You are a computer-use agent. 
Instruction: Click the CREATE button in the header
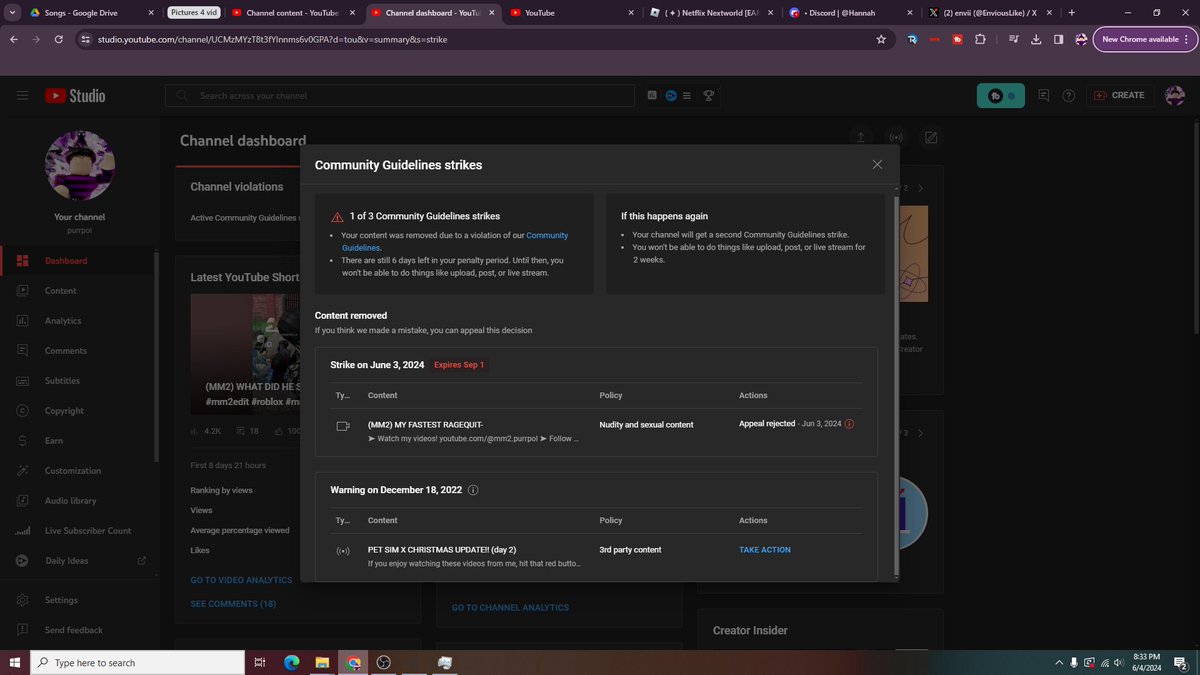point(1119,96)
